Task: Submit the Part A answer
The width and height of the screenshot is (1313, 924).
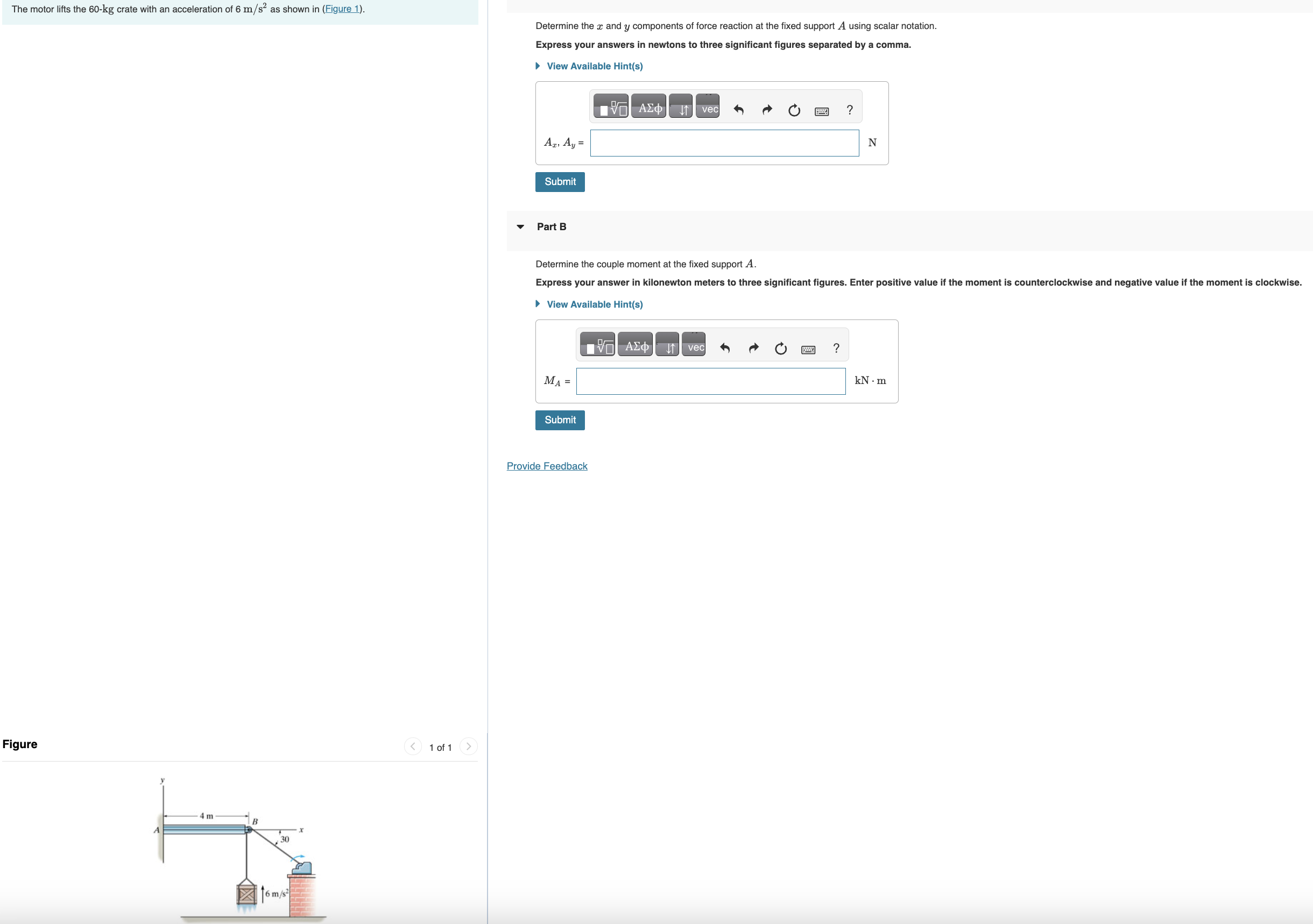Action: [559, 182]
